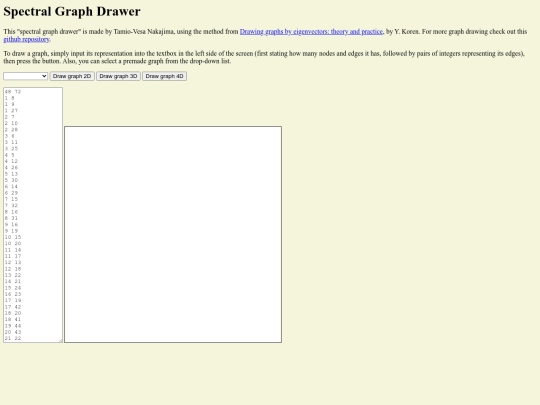Viewport: 540px width, 405px height.
Task: Select the '12 18' edge line
Action: 13,269
